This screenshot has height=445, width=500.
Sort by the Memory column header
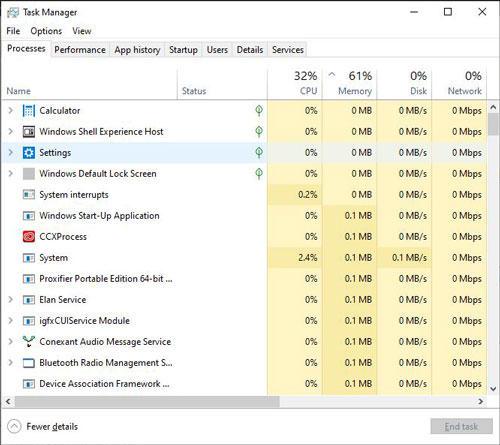click(x=350, y=84)
